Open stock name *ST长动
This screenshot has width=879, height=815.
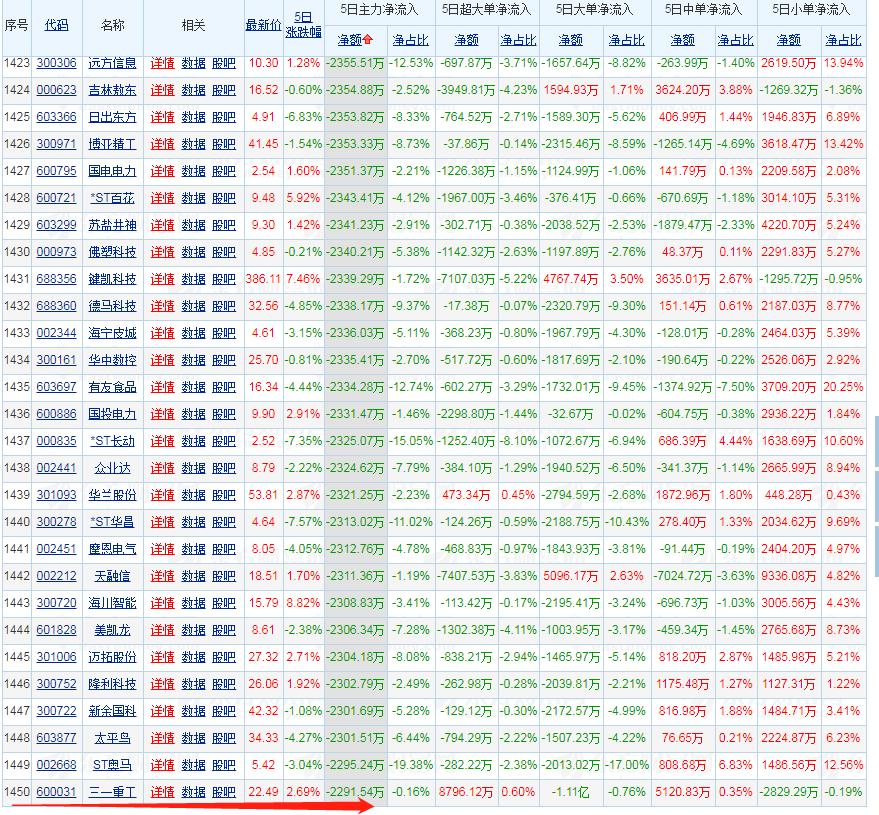point(112,441)
